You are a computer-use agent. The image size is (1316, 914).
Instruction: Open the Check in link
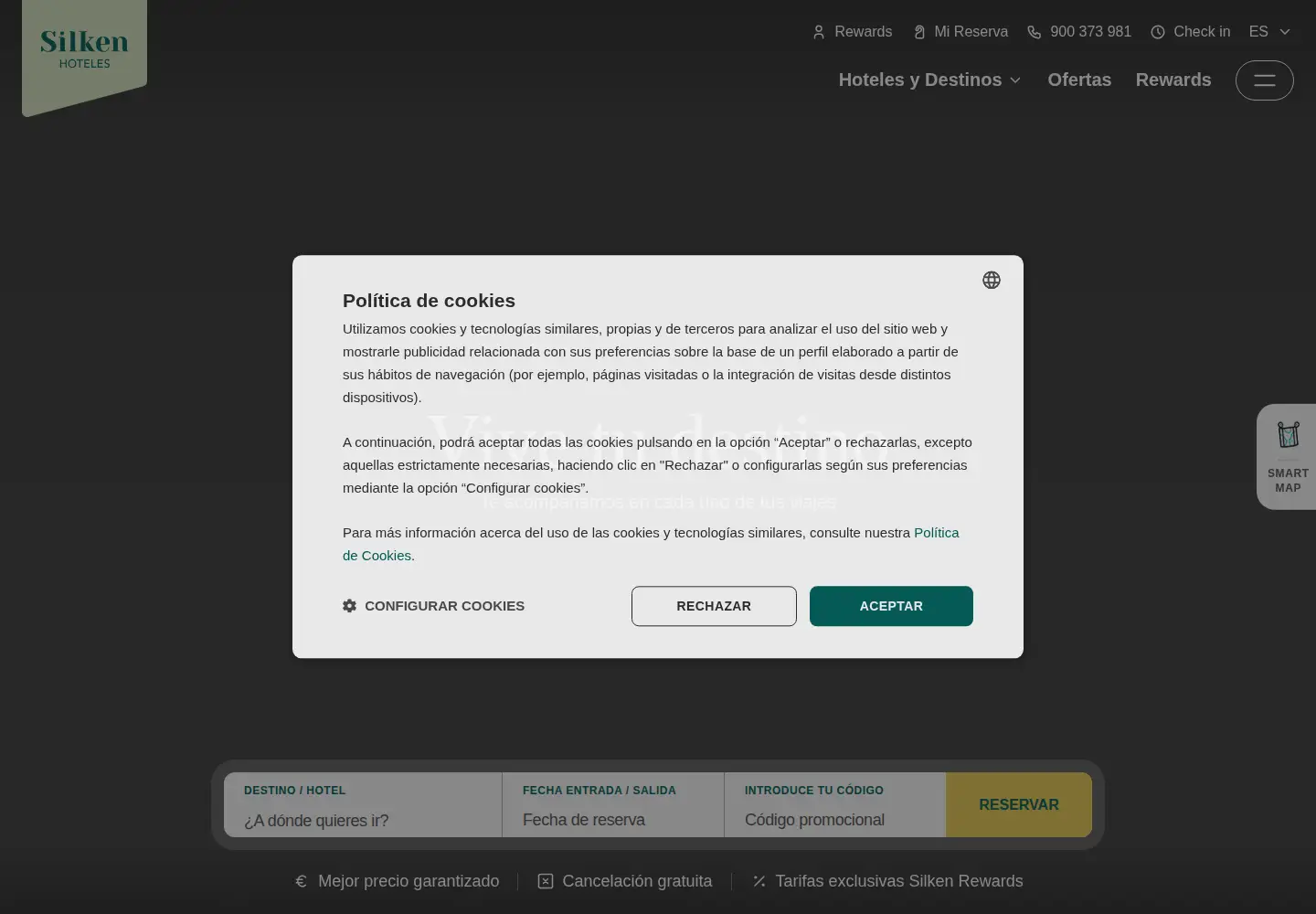[x=1202, y=32]
